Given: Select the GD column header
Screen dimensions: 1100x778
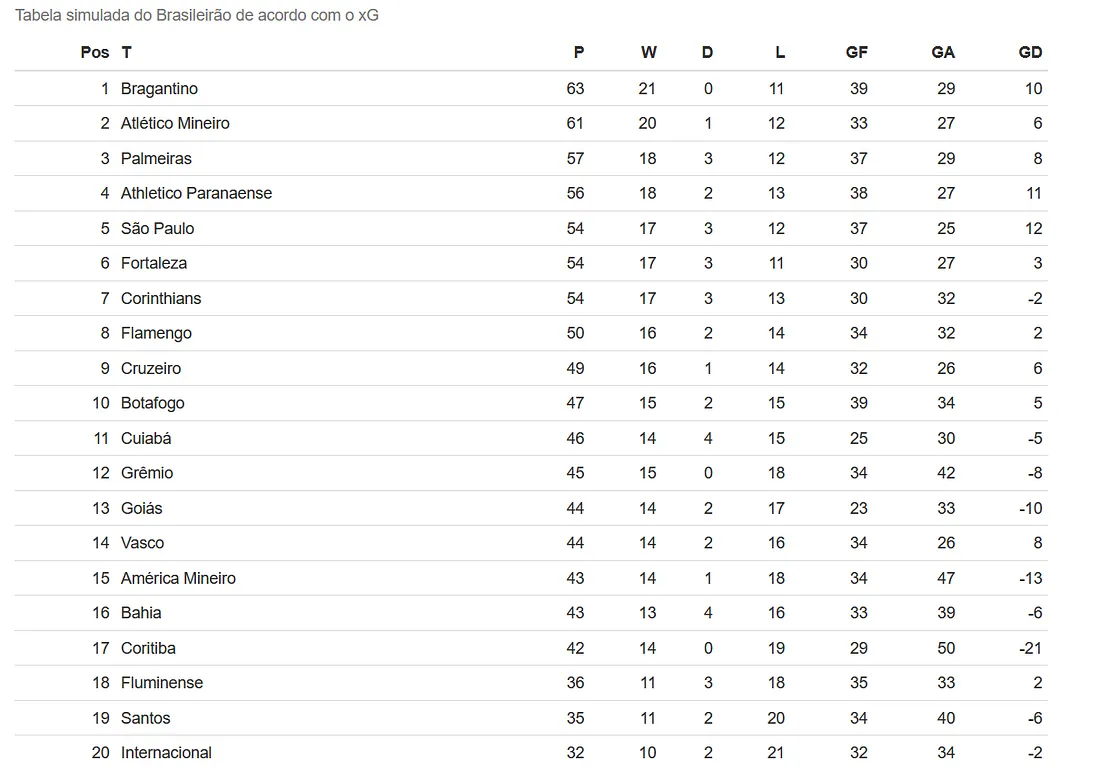Looking at the screenshot, I should [1030, 52].
